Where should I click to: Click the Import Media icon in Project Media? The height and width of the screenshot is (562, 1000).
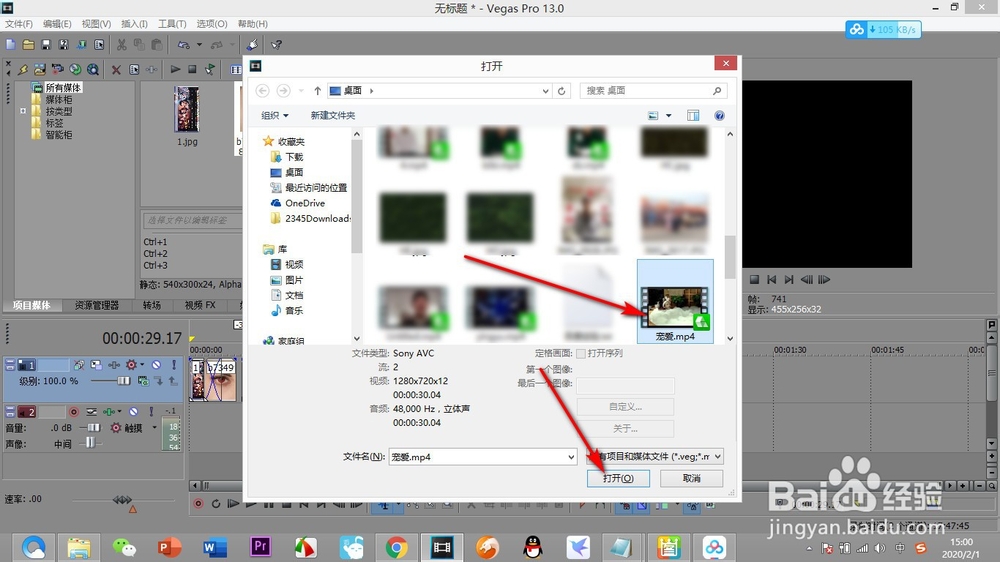[40, 70]
